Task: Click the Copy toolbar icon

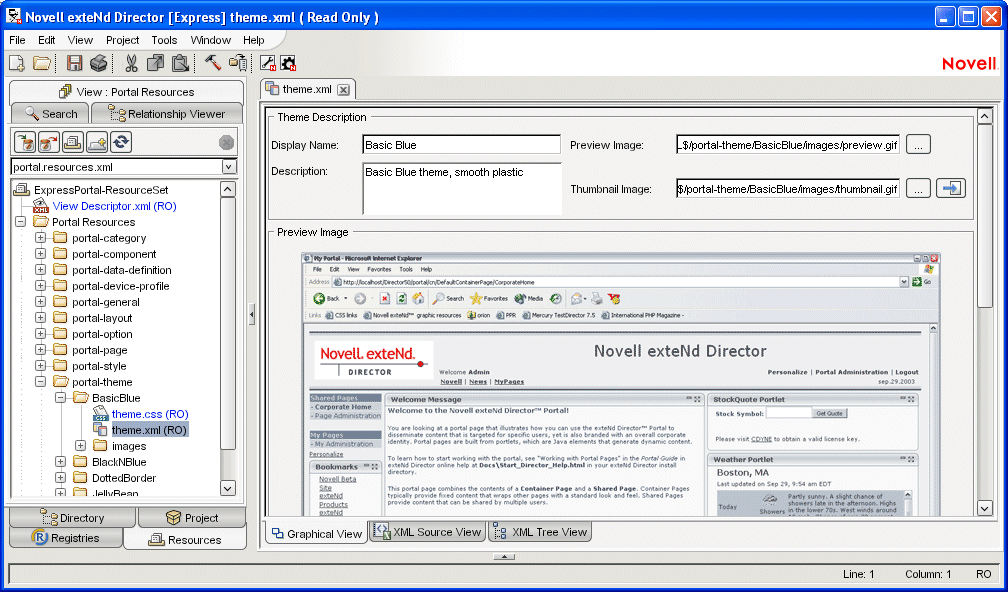Action: (x=156, y=63)
